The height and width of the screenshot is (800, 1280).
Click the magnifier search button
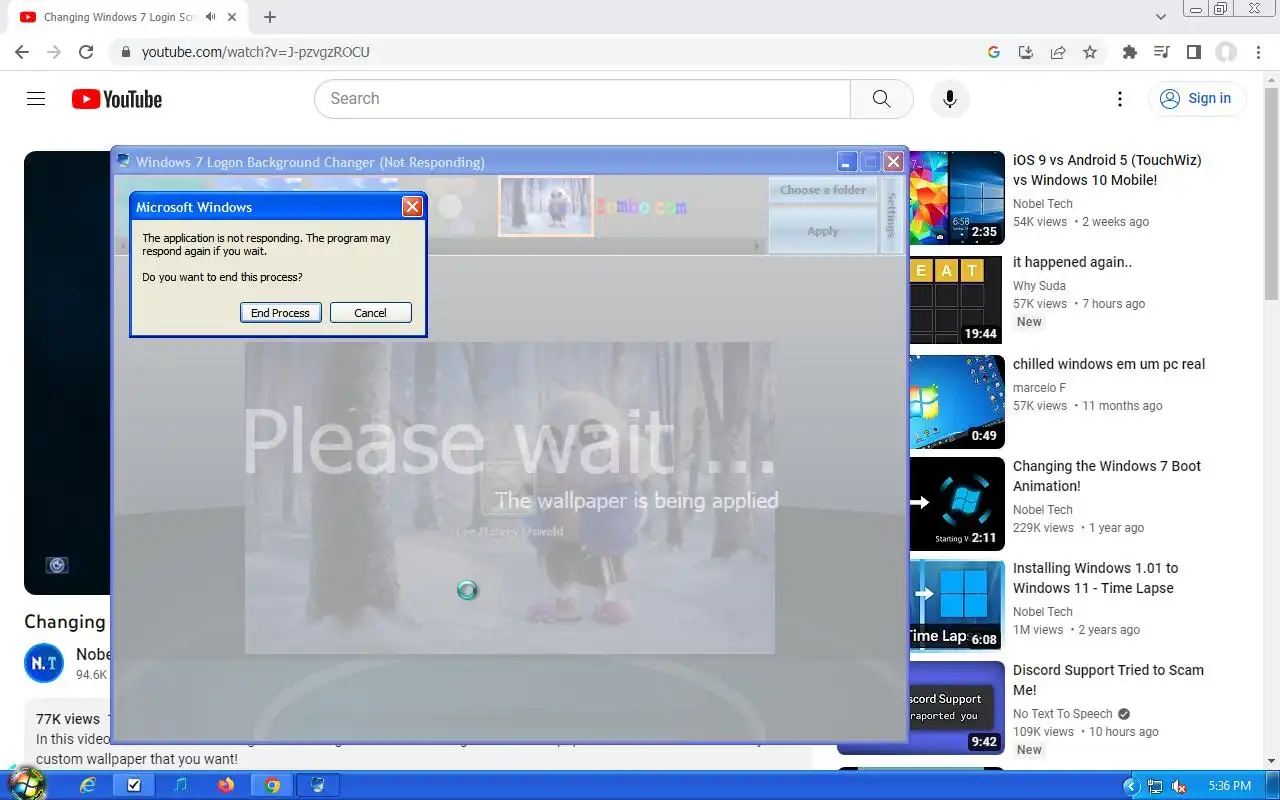881,99
